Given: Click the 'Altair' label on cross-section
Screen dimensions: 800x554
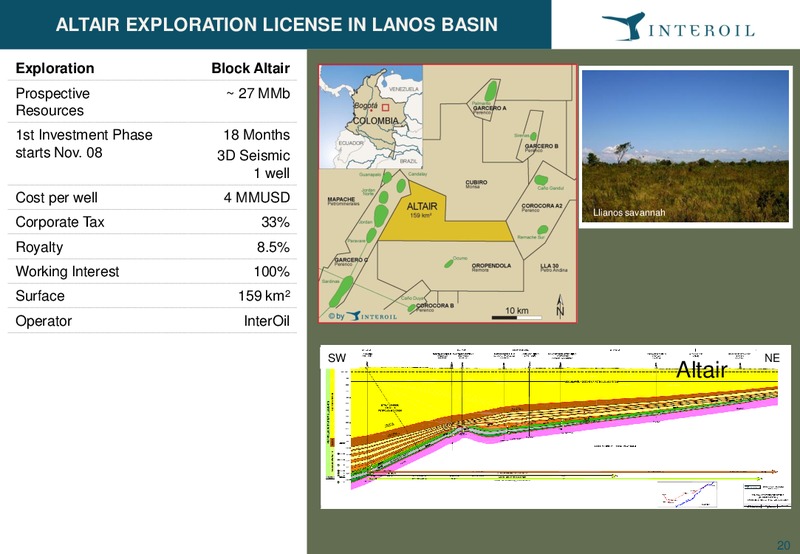Looking at the screenshot, I should click(x=702, y=370).
